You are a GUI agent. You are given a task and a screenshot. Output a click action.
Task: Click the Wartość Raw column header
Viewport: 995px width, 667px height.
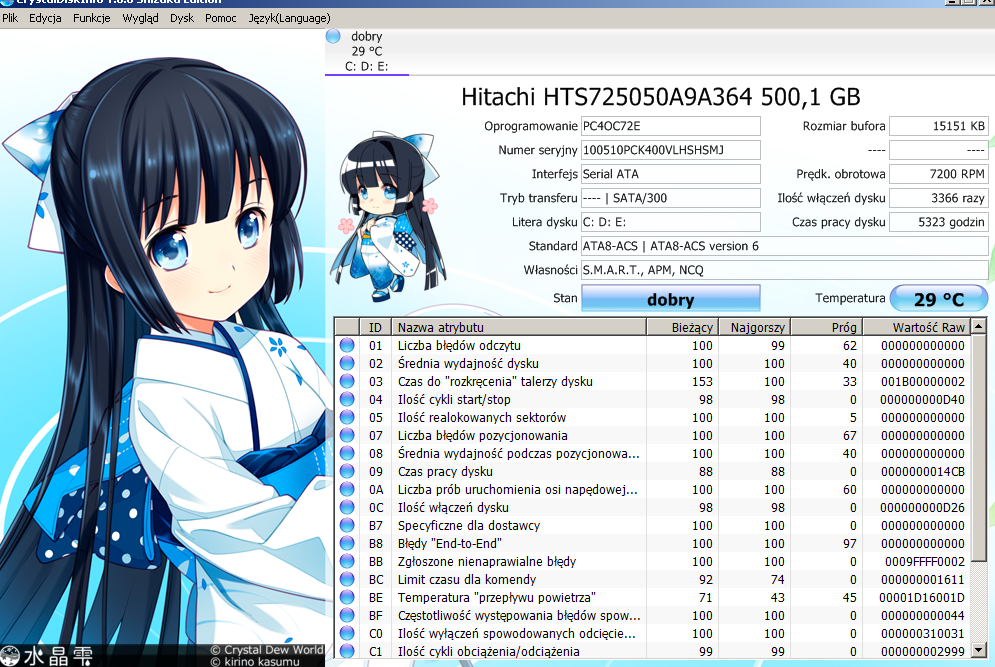[916, 327]
